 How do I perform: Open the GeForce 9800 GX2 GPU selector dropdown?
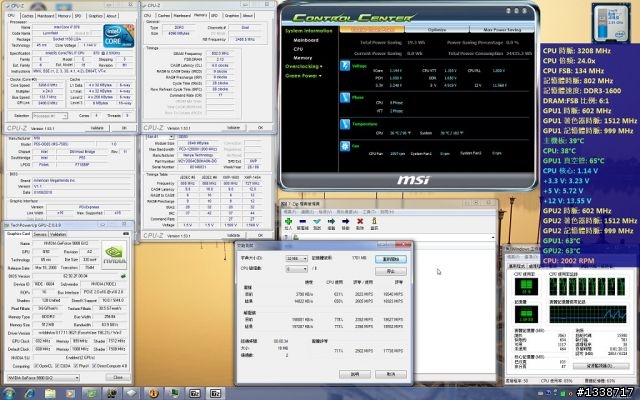43,378
